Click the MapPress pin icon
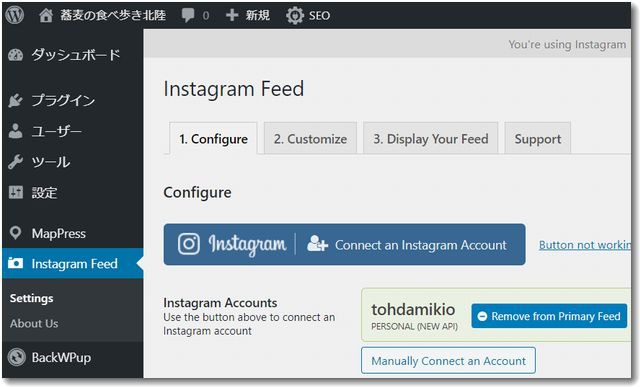 16,233
